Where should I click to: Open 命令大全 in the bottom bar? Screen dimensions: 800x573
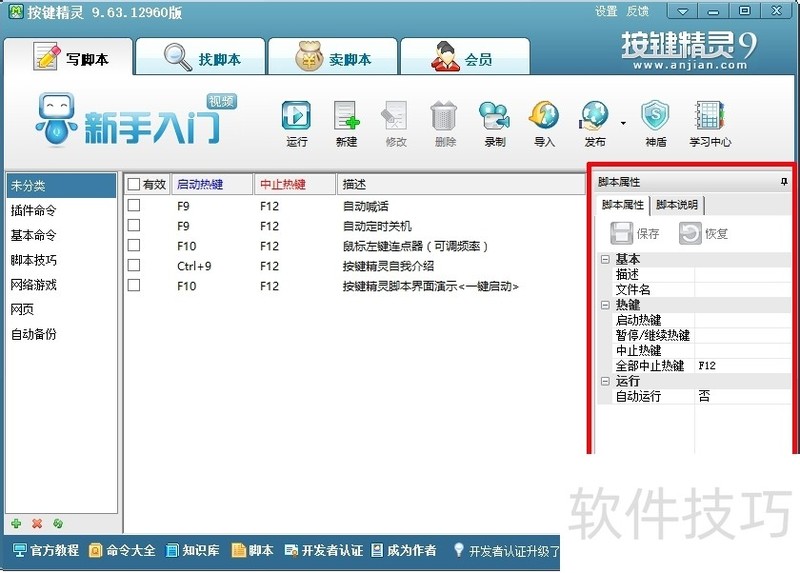point(122,550)
